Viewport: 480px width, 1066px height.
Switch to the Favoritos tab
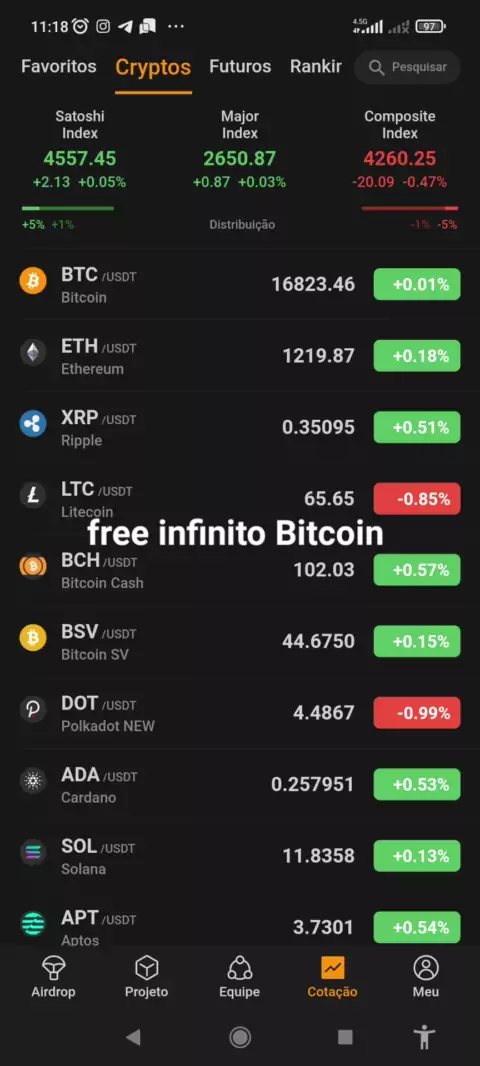[x=58, y=67]
